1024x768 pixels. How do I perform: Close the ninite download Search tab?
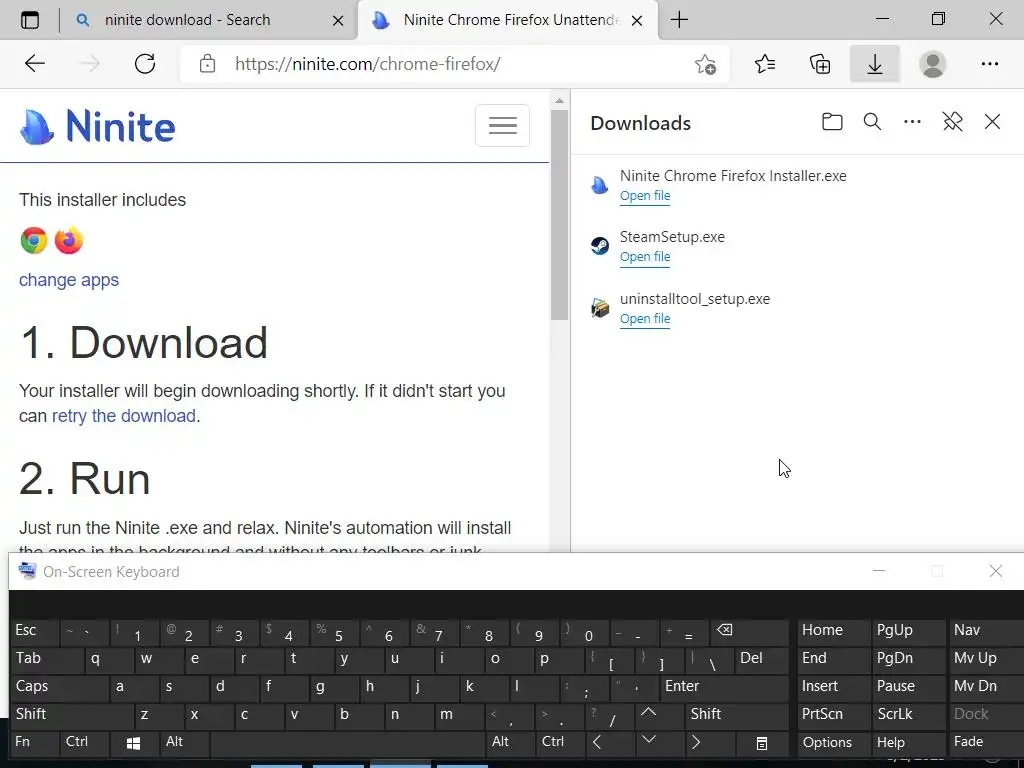338,20
